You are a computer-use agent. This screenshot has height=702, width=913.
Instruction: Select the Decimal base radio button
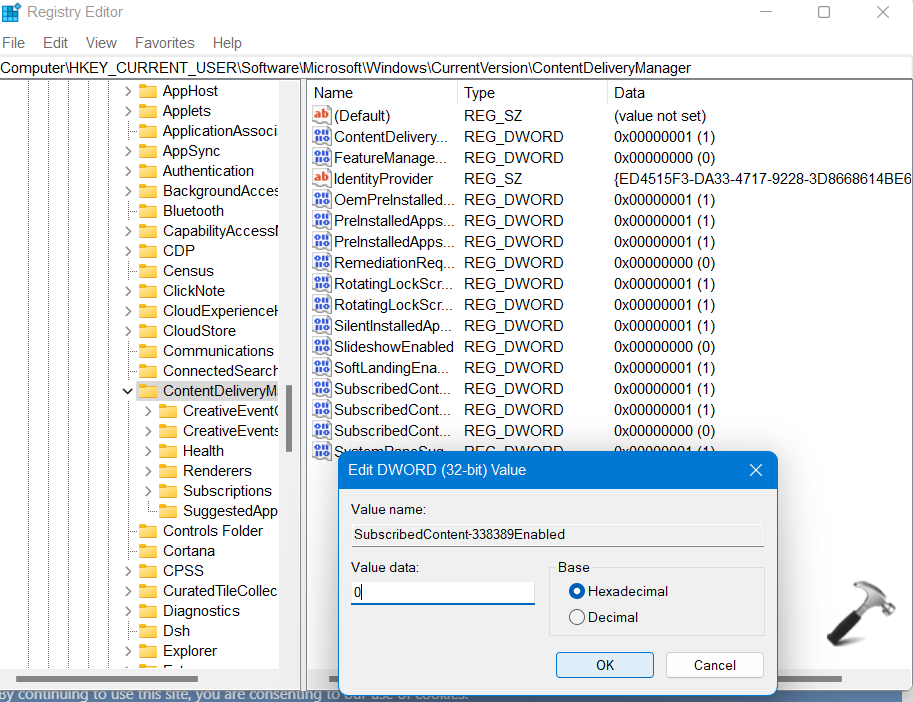[x=576, y=617]
